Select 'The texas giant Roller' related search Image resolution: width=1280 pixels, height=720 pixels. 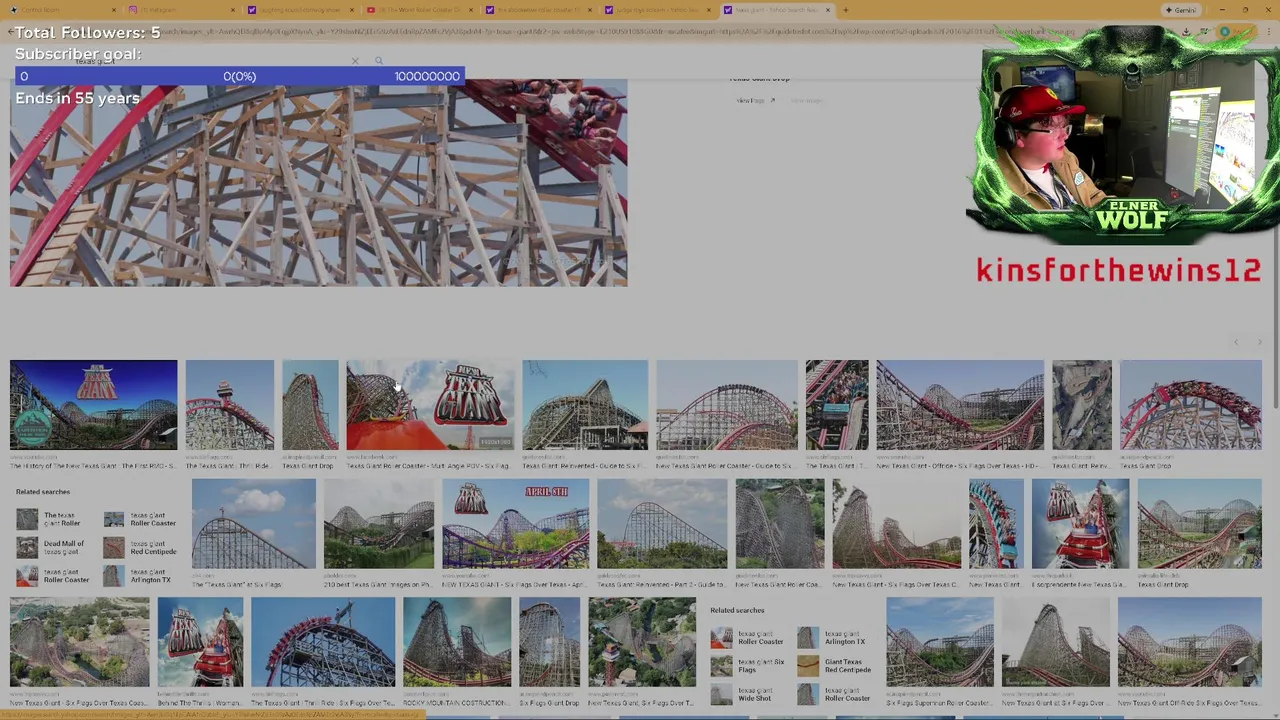[52, 519]
